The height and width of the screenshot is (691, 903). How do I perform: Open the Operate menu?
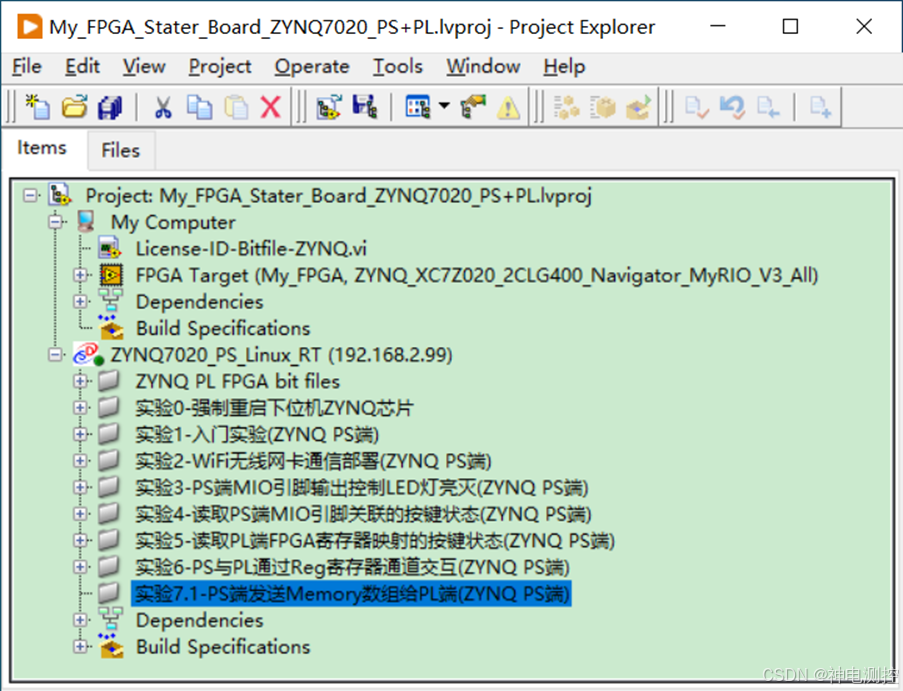coord(312,67)
